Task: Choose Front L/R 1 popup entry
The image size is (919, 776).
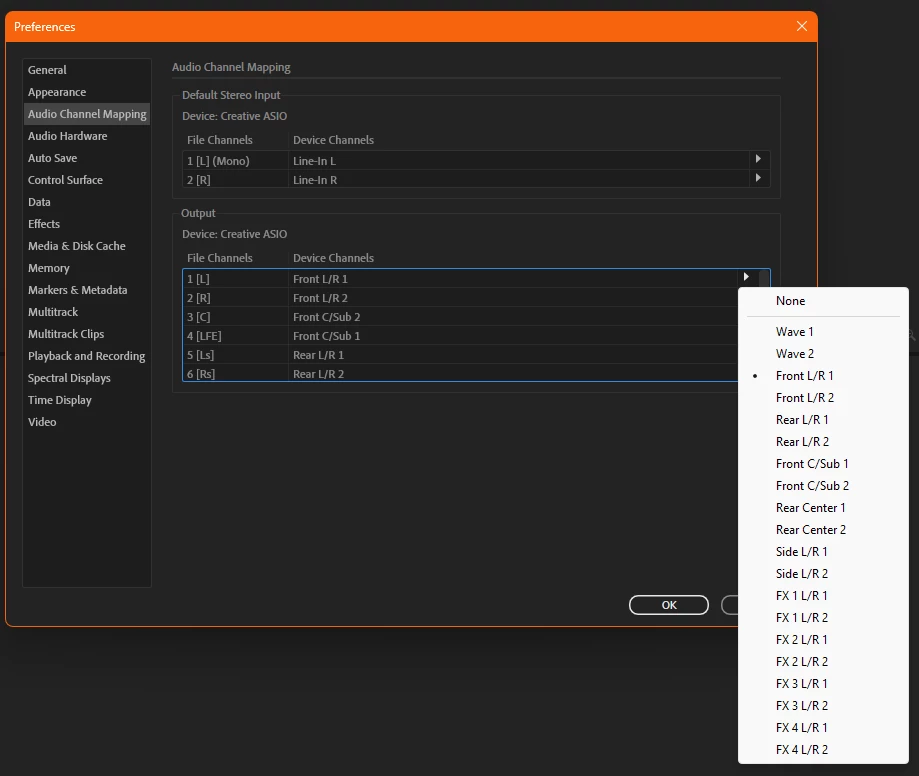Action: pos(823,376)
